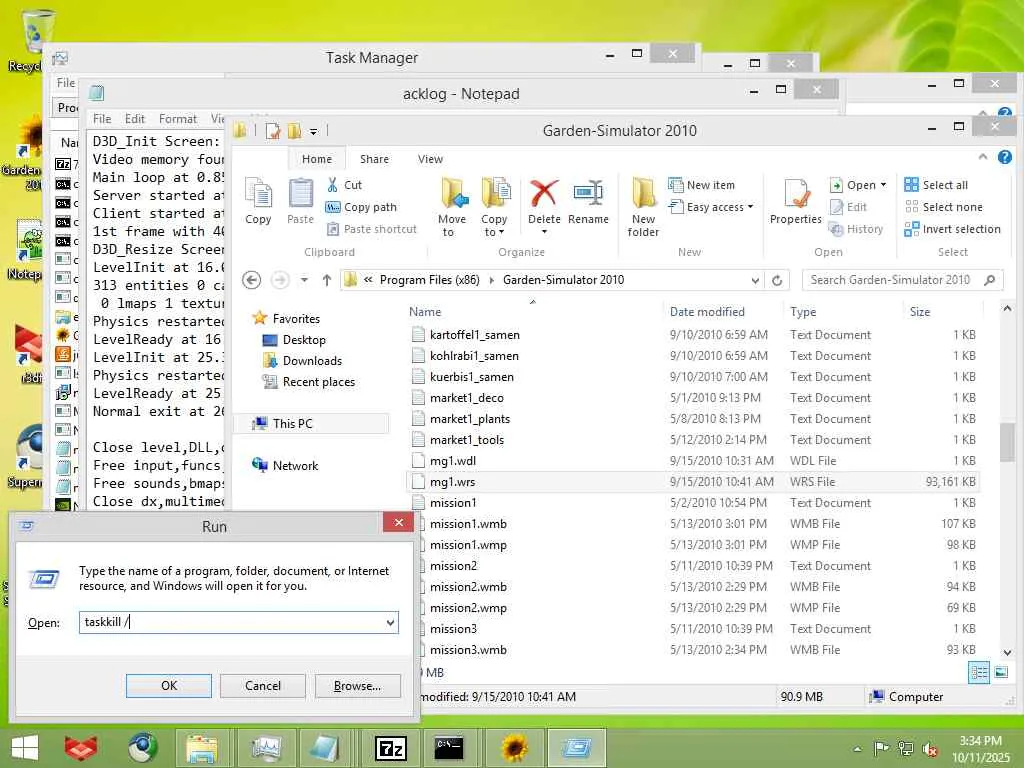Viewport: 1024px width, 768px height.
Task: Select the market1_tools file
Action: 692,440
